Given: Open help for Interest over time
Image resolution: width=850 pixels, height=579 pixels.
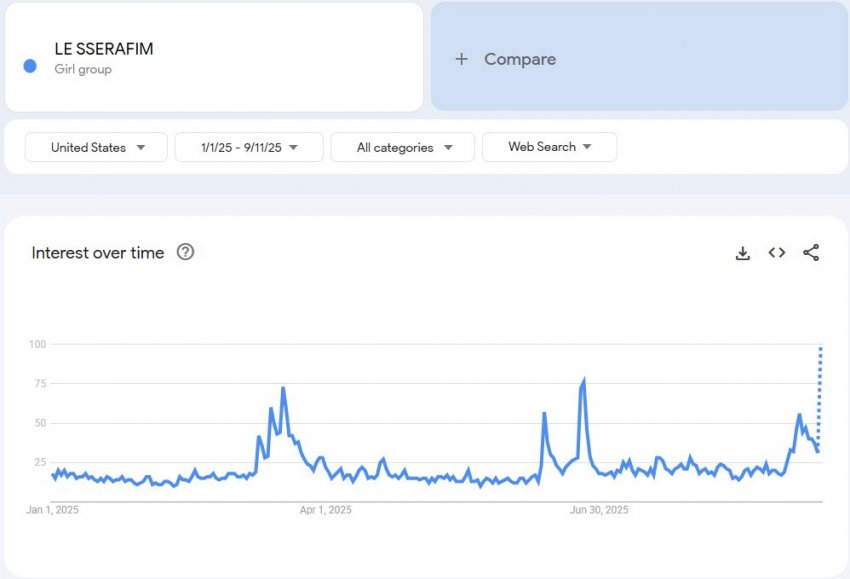Looking at the screenshot, I should pos(185,252).
